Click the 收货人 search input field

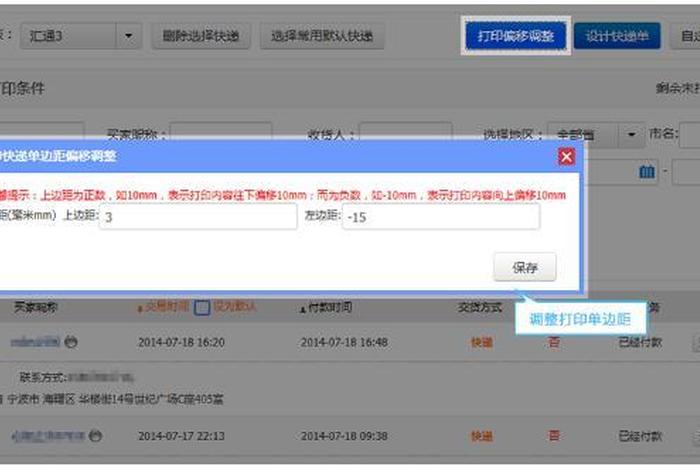[x=405, y=134]
